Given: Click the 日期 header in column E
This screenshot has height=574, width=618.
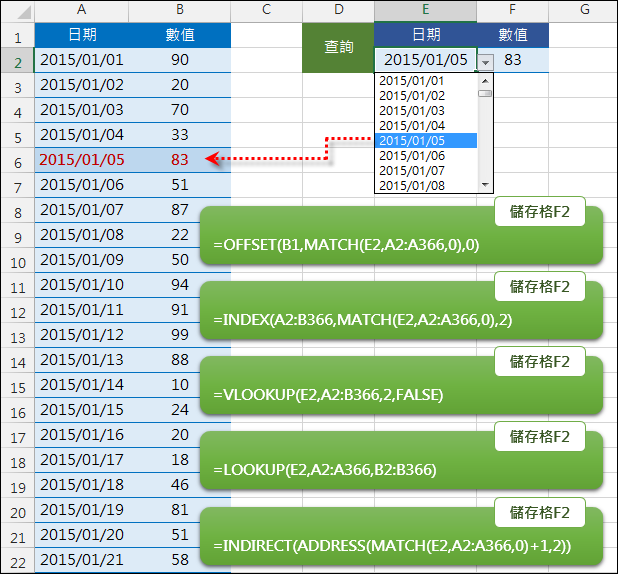Looking at the screenshot, I should coord(426,35).
